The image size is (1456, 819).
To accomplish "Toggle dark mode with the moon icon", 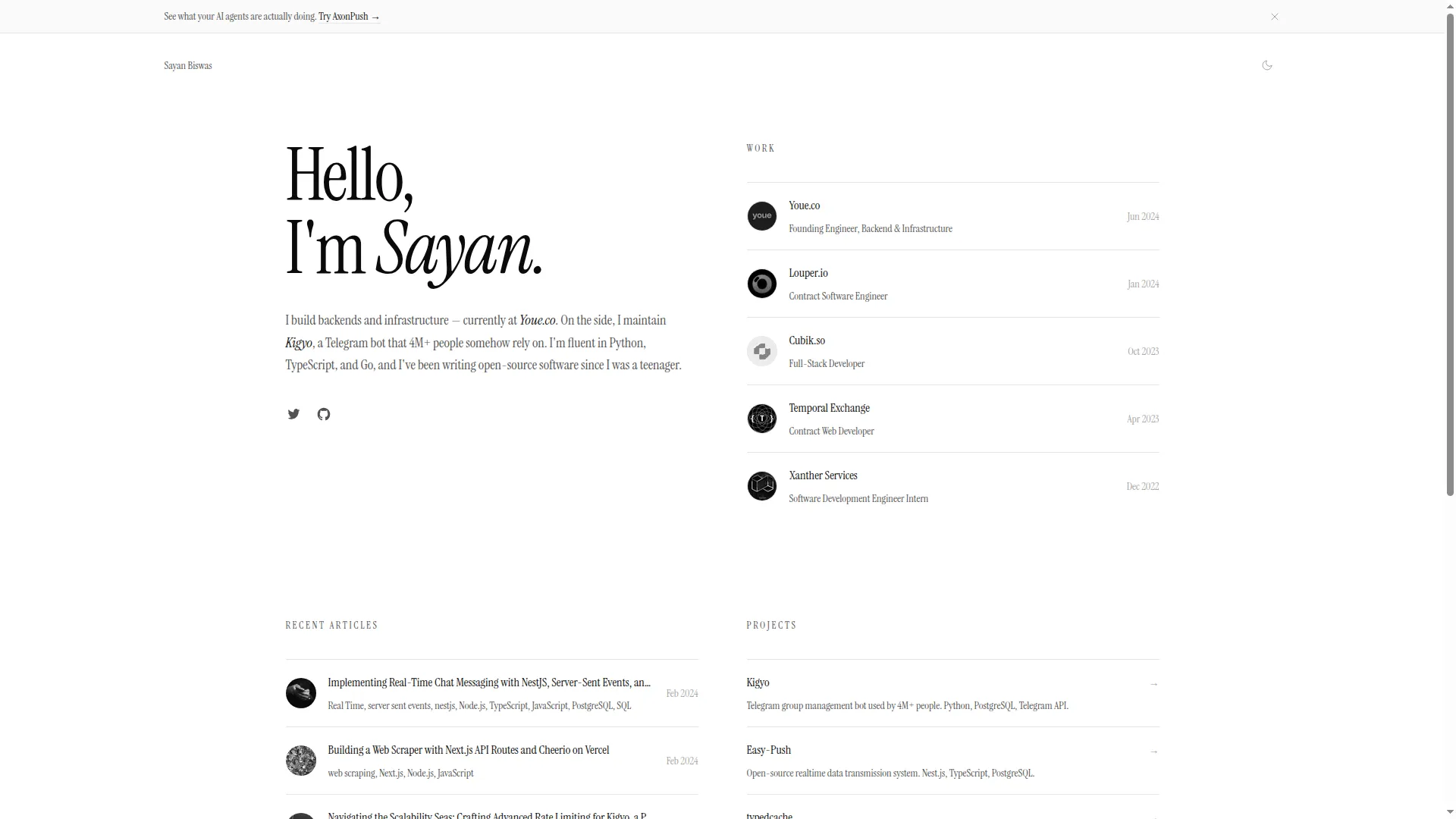I will [1266, 65].
